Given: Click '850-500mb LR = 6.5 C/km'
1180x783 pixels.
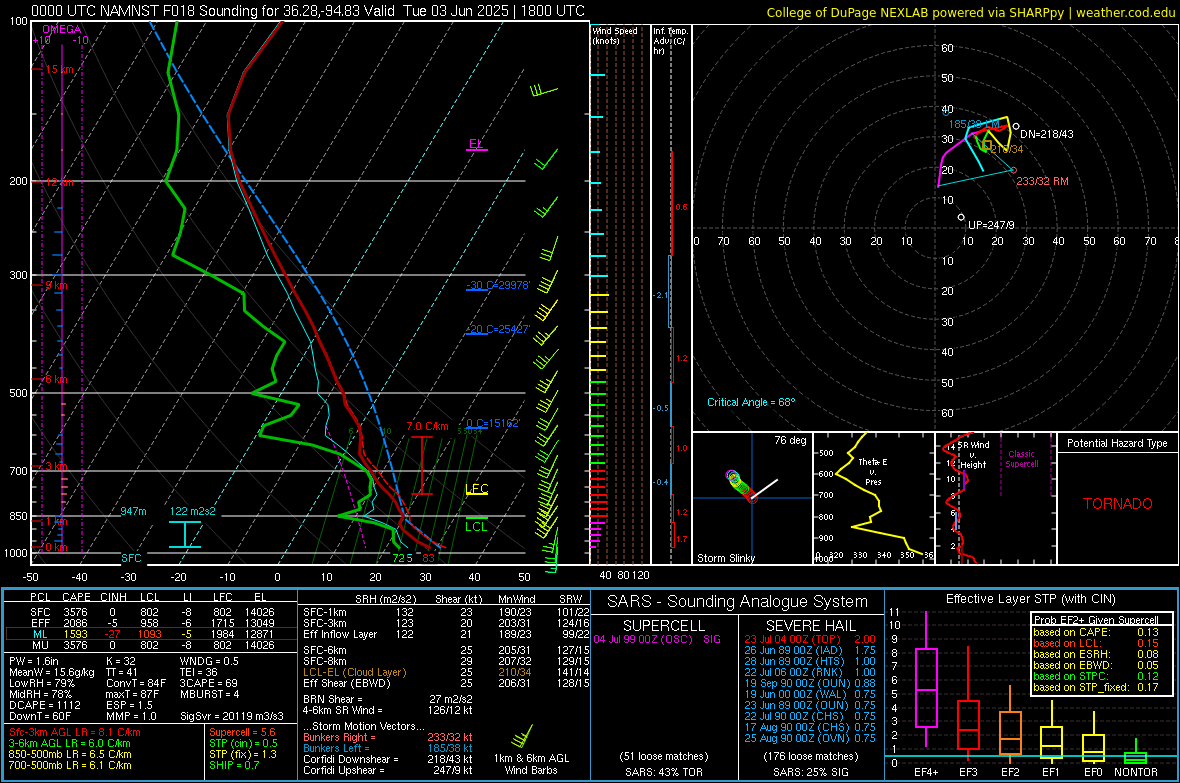Looking at the screenshot, I should pos(70,754).
